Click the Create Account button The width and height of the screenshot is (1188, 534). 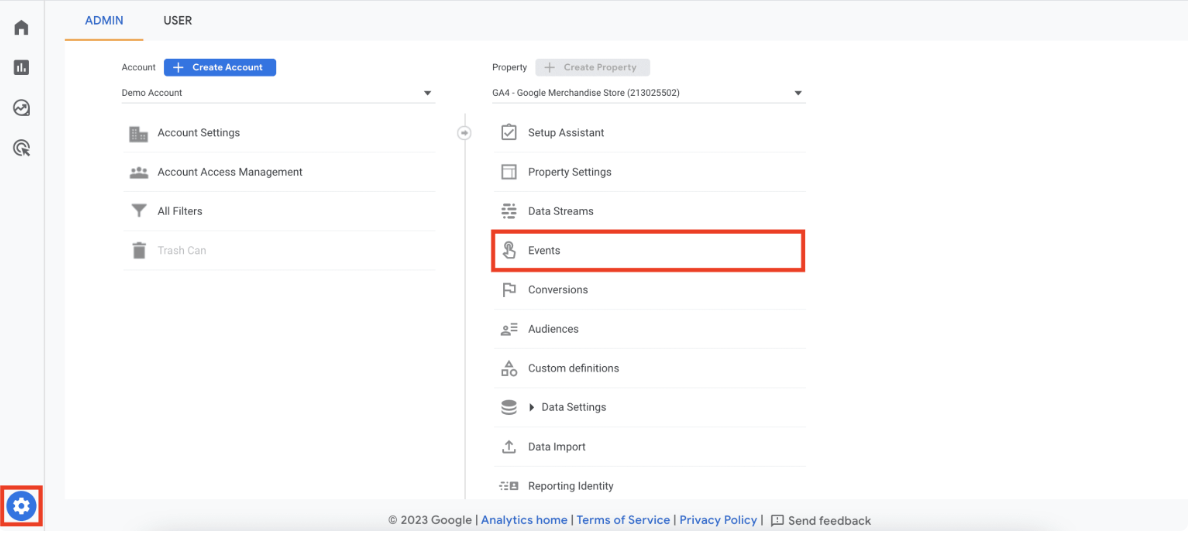click(220, 67)
